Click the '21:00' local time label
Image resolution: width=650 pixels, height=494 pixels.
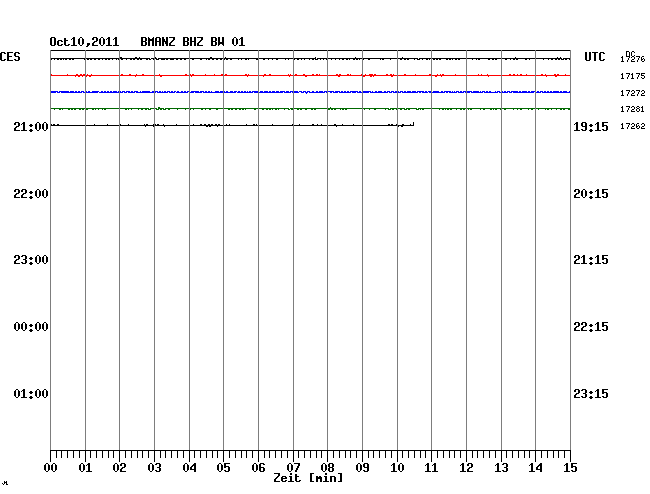pyautogui.click(x=31, y=127)
